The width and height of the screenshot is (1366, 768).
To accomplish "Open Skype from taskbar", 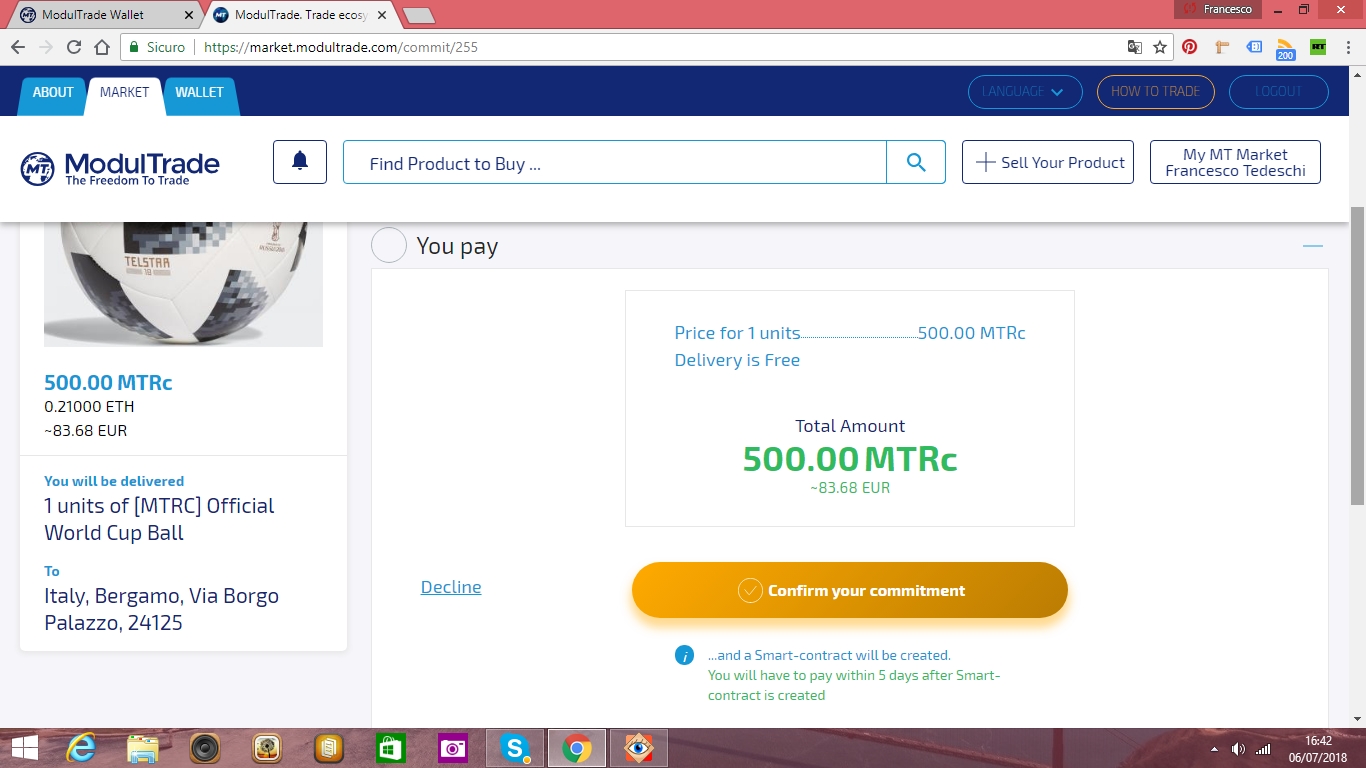I will point(515,748).
